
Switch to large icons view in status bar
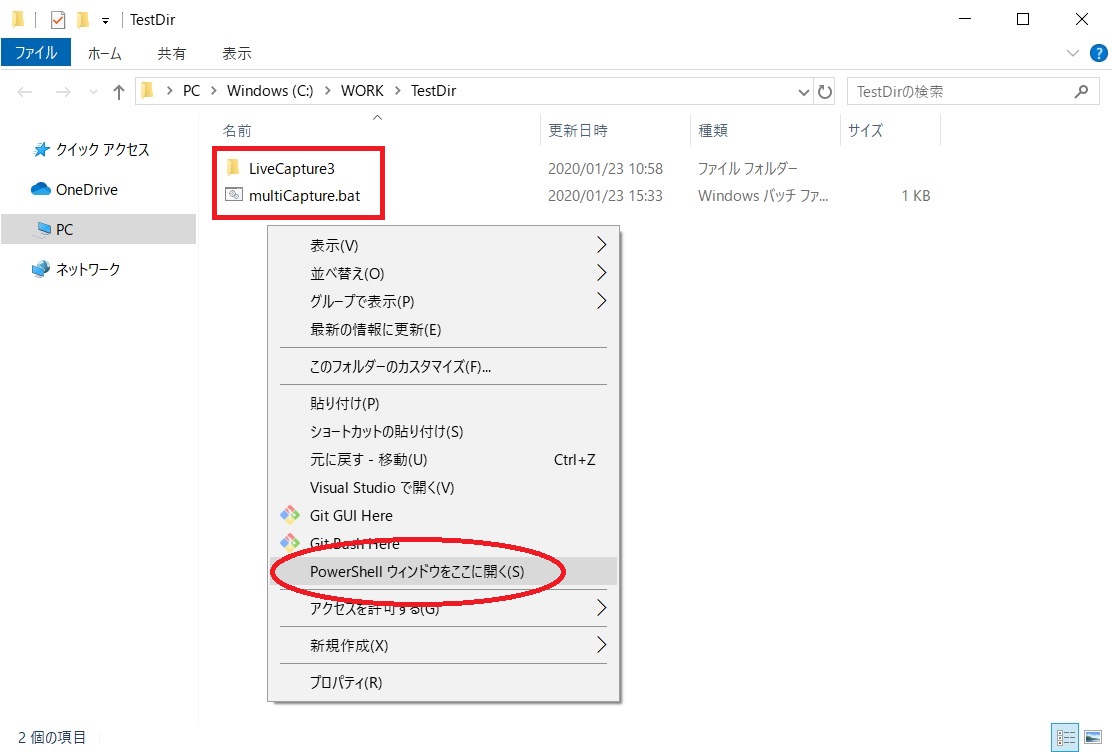(x=1093, y=738)
